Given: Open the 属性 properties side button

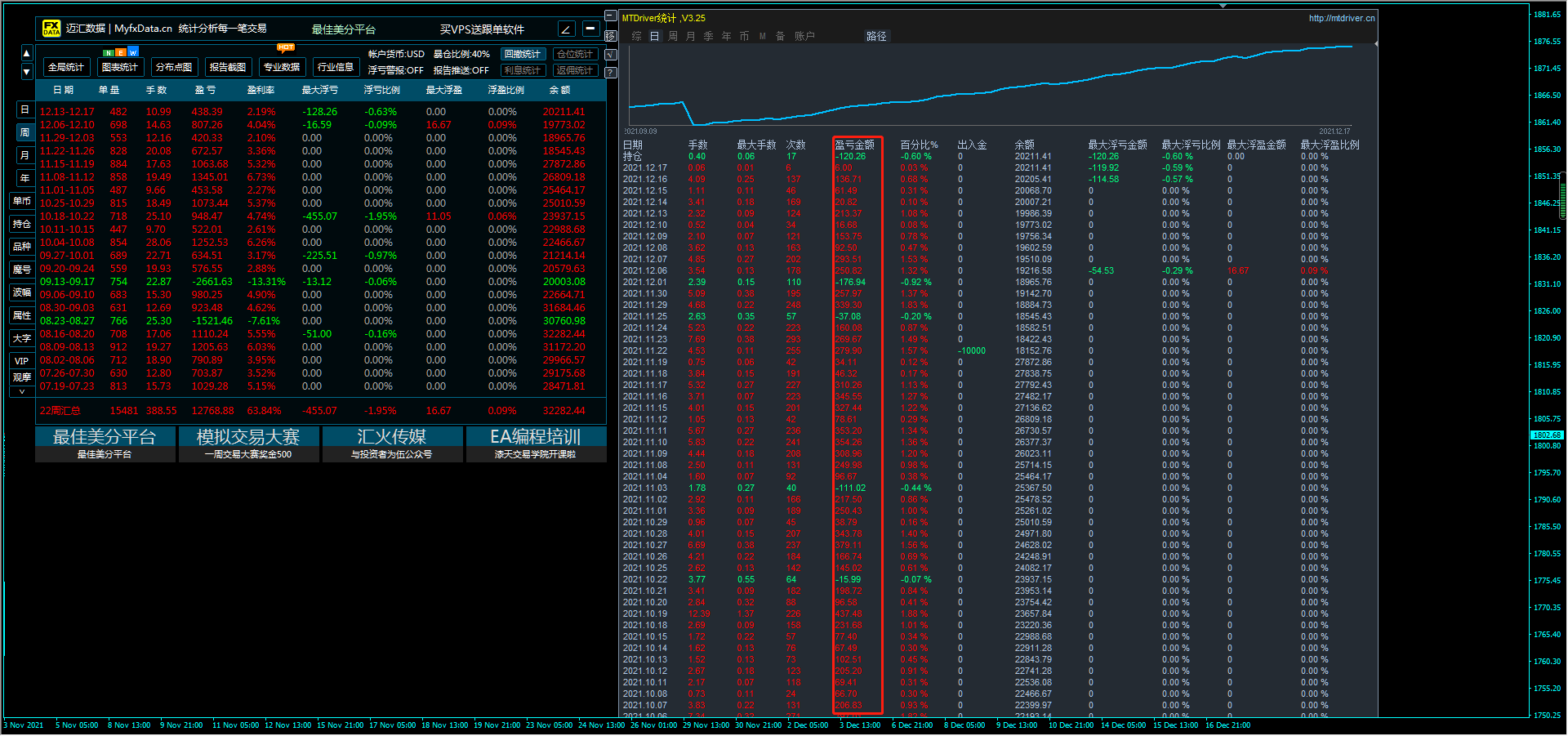Looking at the screenshot, I should coord(22,315).
